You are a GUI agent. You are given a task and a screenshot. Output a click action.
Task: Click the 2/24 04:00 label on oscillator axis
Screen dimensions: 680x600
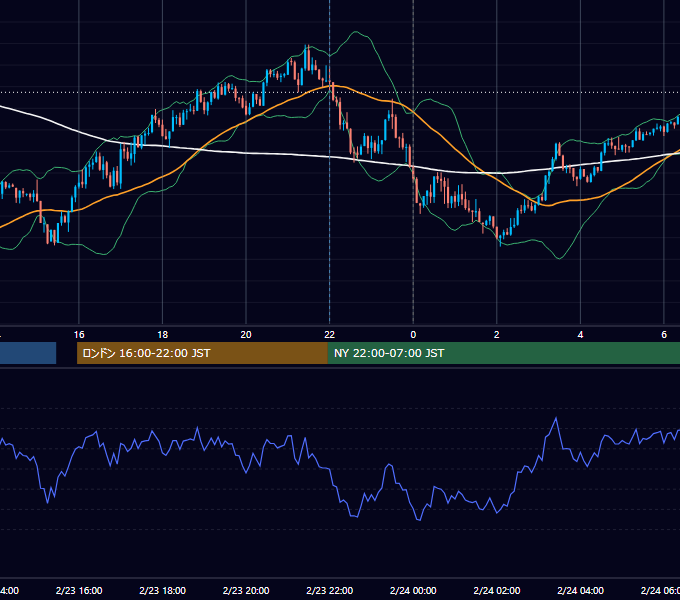point(580,590)
